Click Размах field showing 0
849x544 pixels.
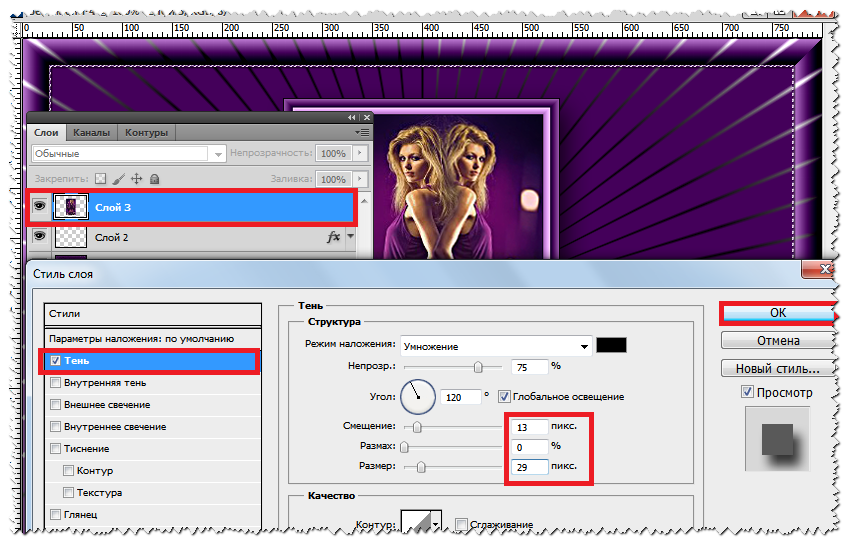point(529,447)
